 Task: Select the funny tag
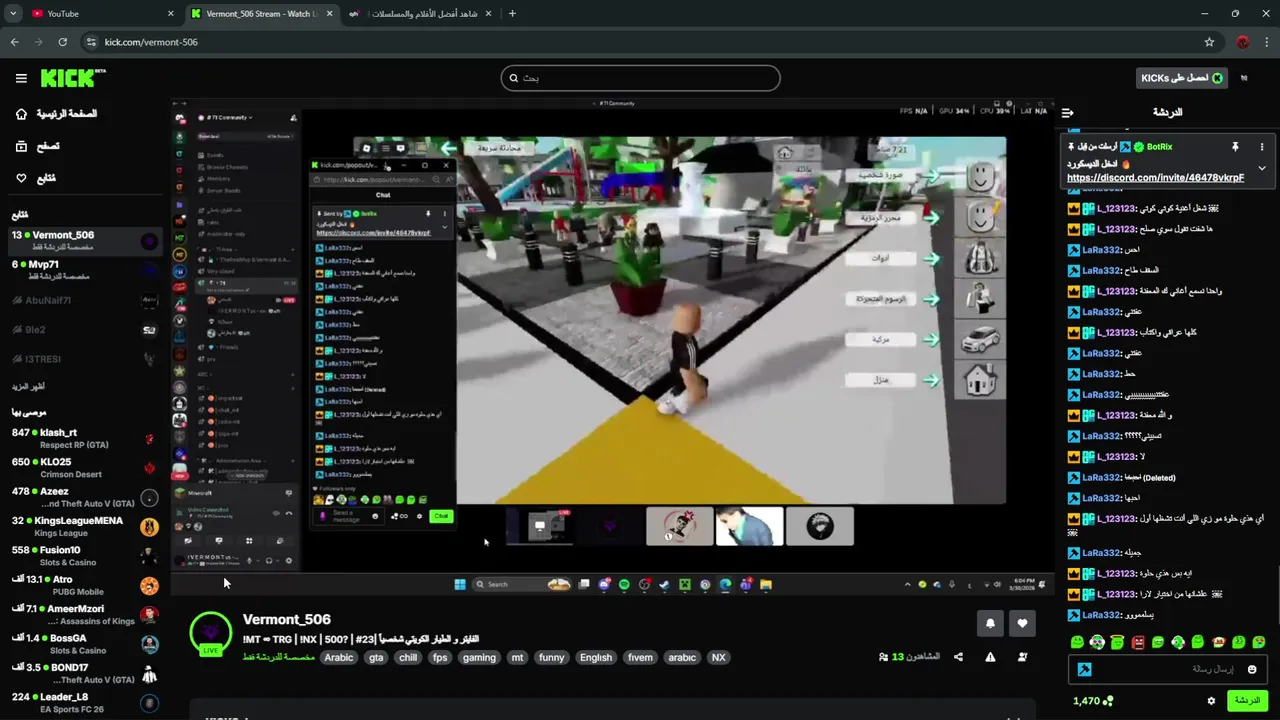click(x=551, y=657)
